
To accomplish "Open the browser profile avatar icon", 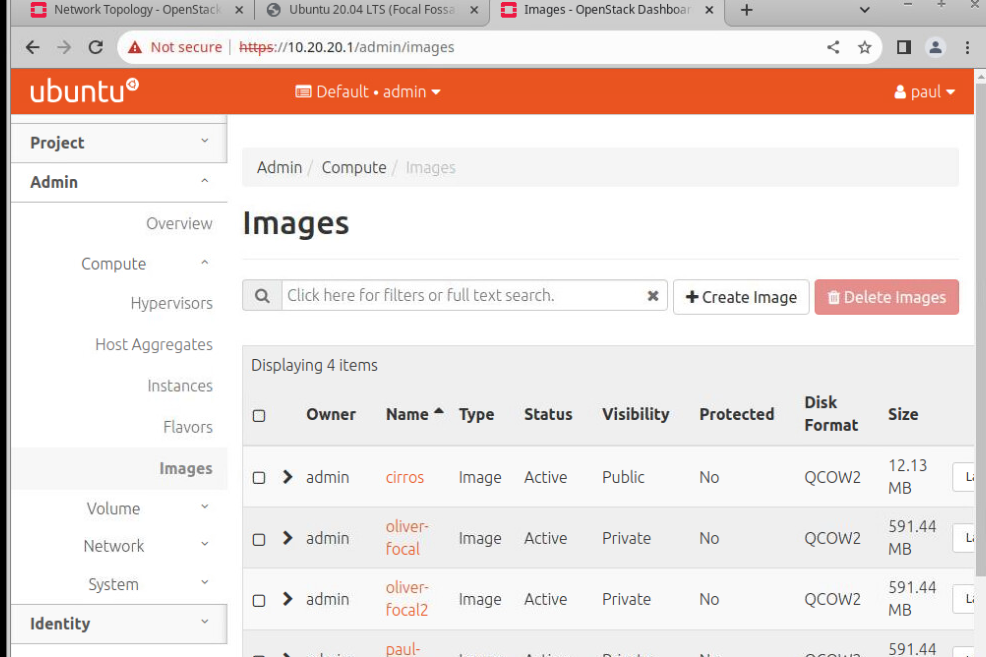I will [935, 47].
